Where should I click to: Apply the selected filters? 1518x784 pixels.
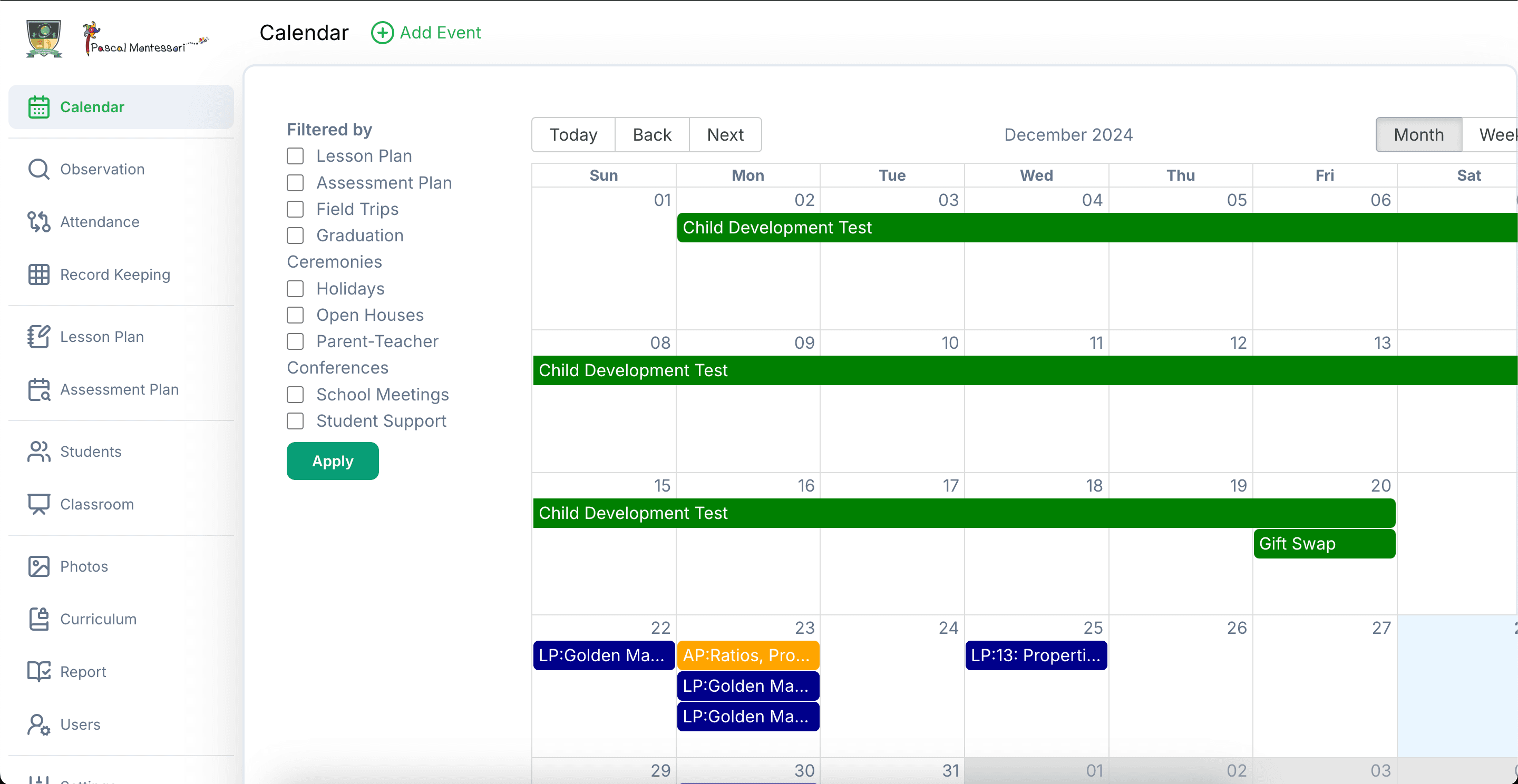[x=333, y=461]
